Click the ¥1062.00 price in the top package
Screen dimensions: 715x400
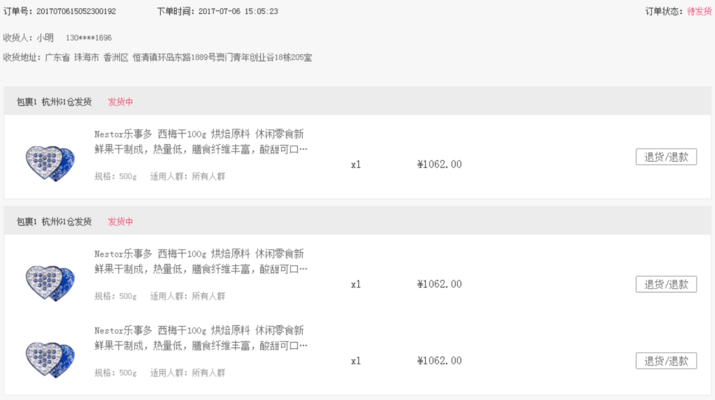439,164
